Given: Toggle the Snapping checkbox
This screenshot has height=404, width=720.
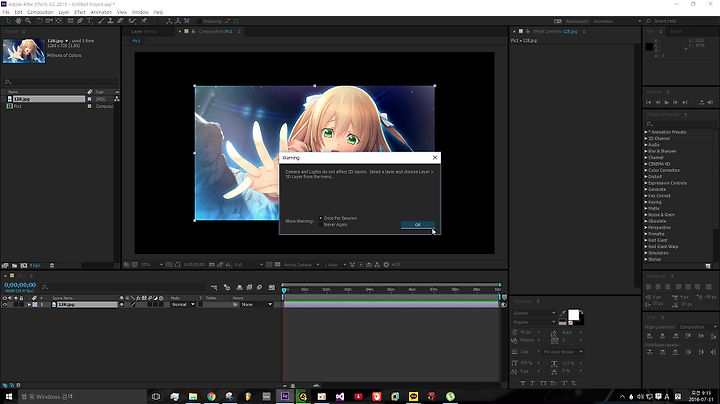Looking at the screenshot, I should [x=199, y=21].
